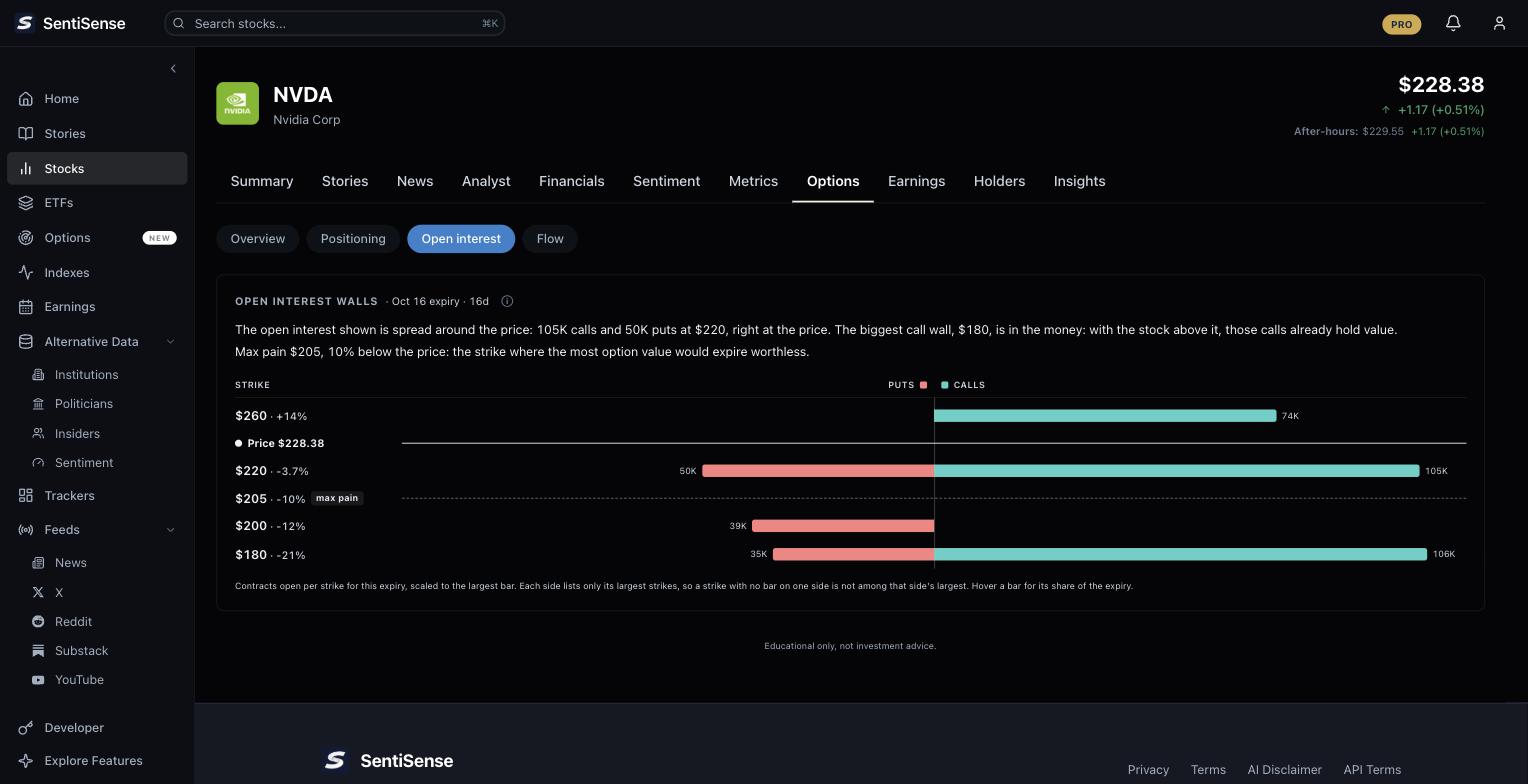Screen dimensions: 1528x784
Task: Open the Earnings calendar sidebar item
Action: 97,307
